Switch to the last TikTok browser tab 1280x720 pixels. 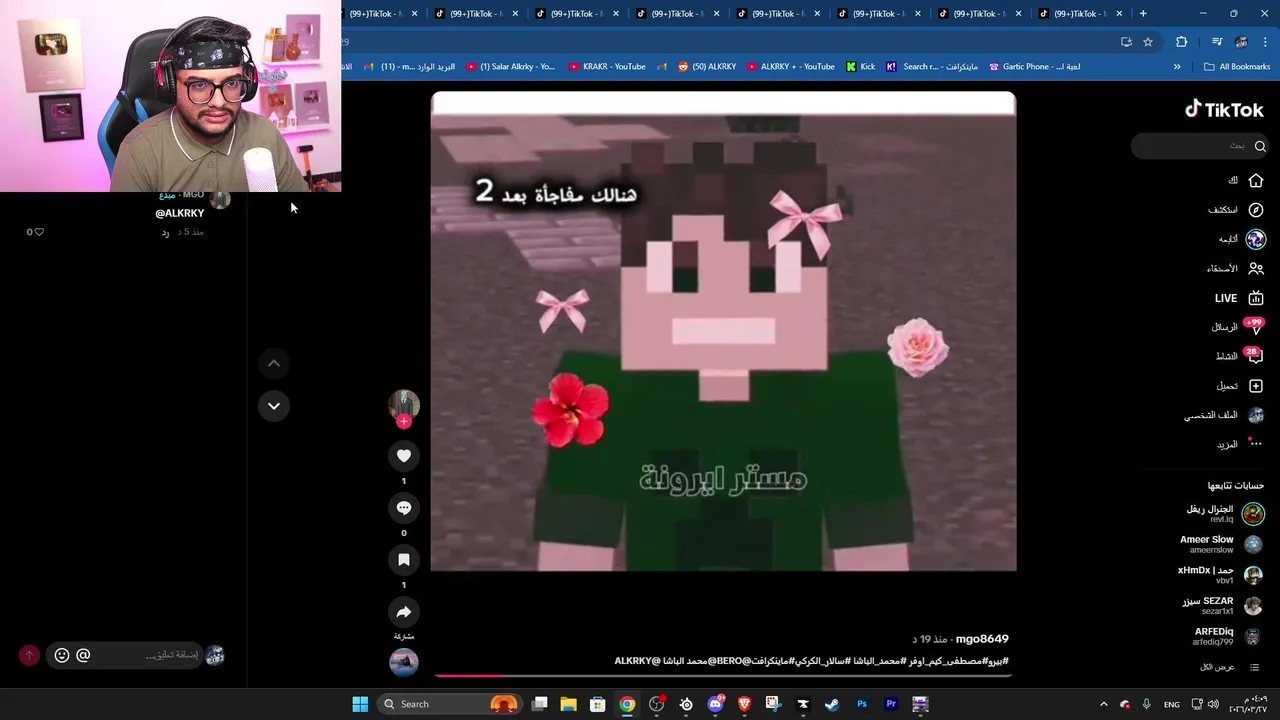pos(1080,13)
